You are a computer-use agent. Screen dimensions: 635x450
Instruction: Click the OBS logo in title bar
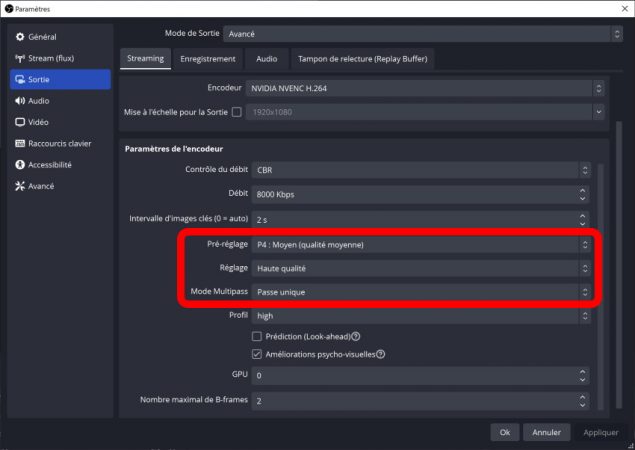(9, 9)
